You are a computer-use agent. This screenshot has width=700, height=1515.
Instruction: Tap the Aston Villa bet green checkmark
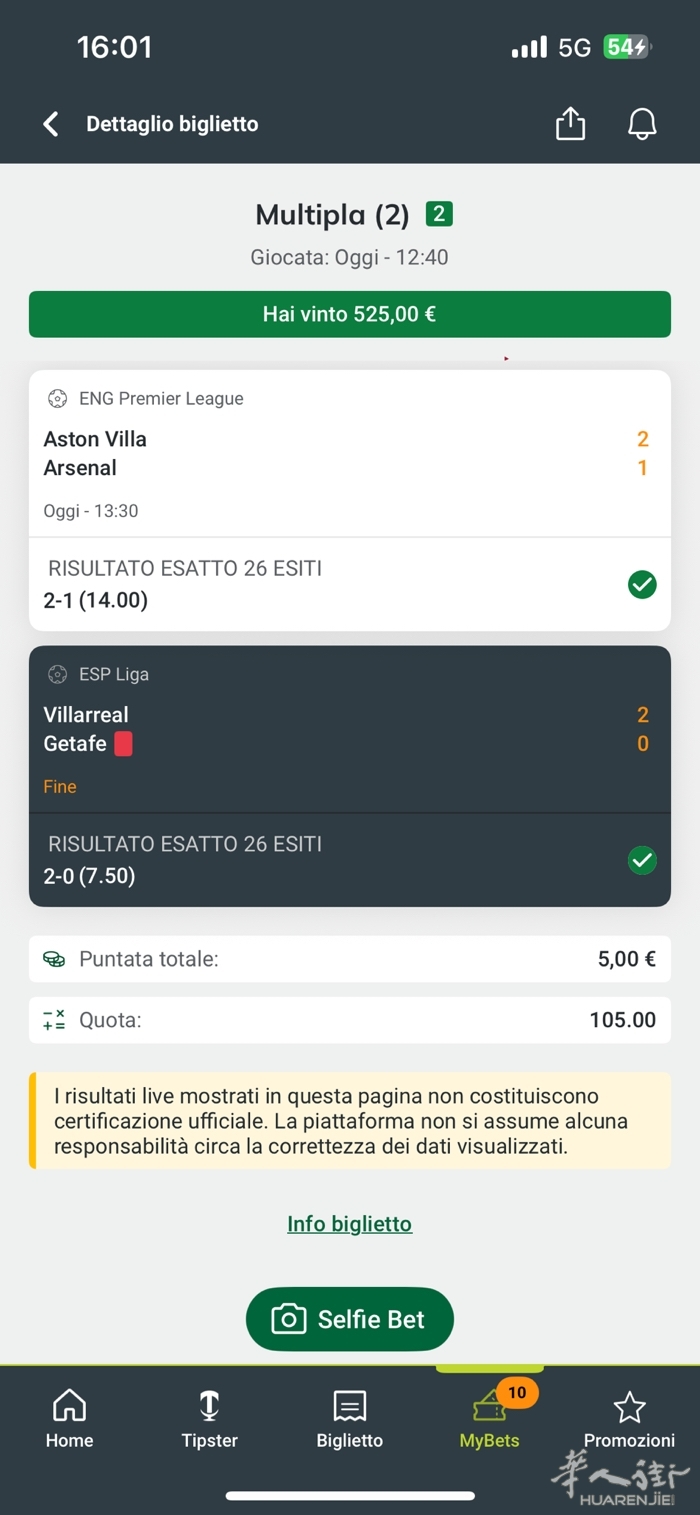(x=642, y=585)
